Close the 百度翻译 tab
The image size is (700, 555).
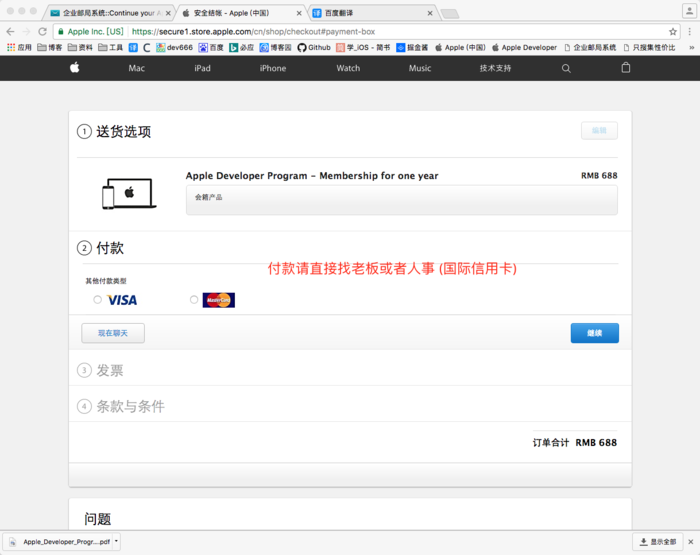click(430, 13)
